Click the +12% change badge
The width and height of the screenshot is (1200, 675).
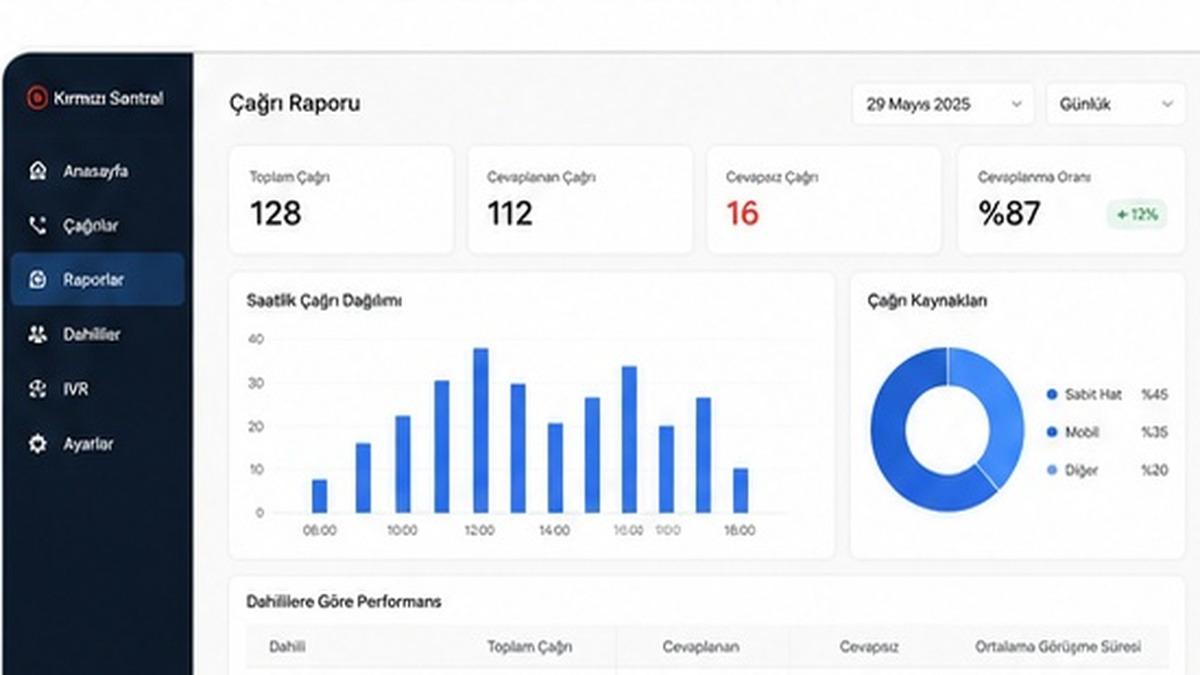[1137, 214]
